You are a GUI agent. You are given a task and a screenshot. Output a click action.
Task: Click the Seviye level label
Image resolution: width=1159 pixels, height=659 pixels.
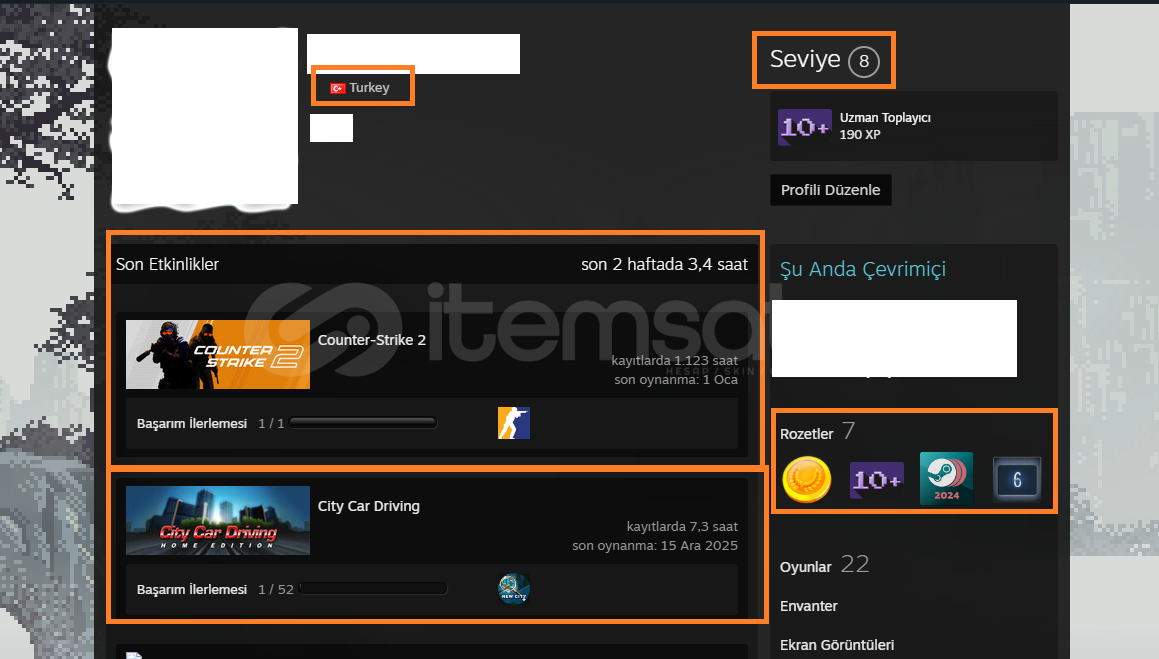pos(805,59)
